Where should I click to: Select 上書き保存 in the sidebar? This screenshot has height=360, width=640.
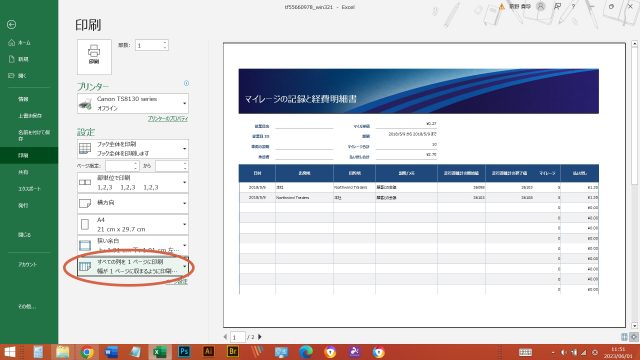pyautogui.click(x=29, y=116)
